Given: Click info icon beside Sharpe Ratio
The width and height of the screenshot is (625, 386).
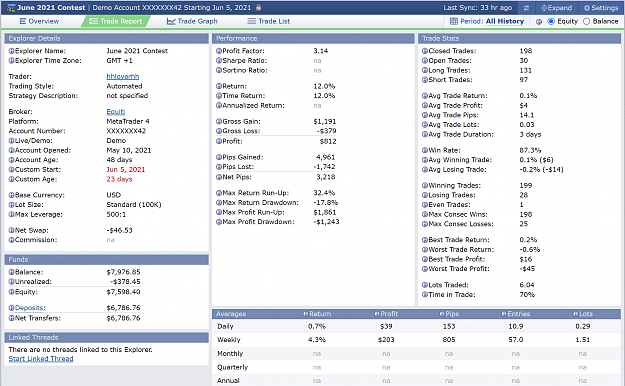Looking at the screenshot, I should (x=219, y=61).
